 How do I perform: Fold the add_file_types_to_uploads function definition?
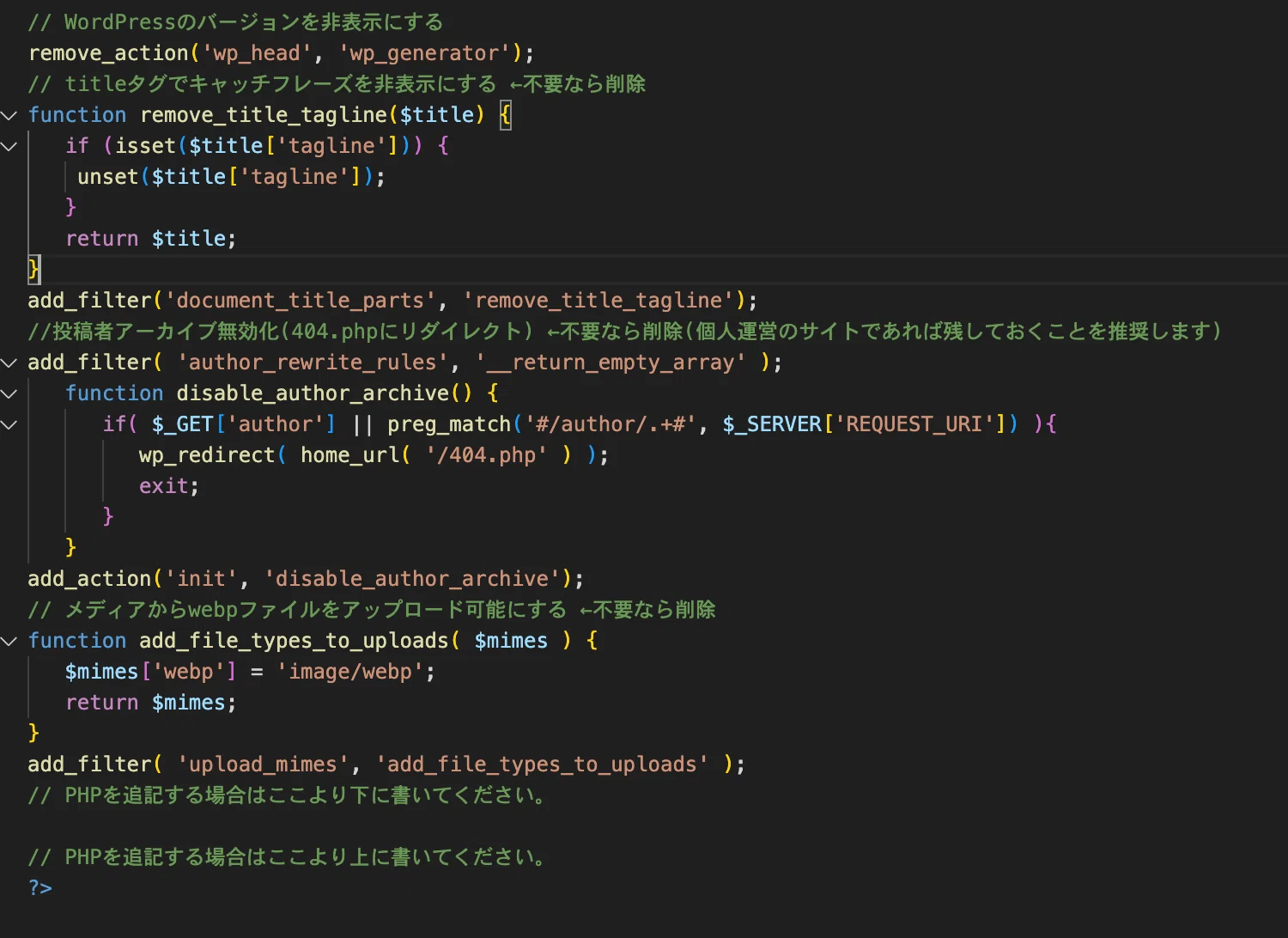click(9, 641)
